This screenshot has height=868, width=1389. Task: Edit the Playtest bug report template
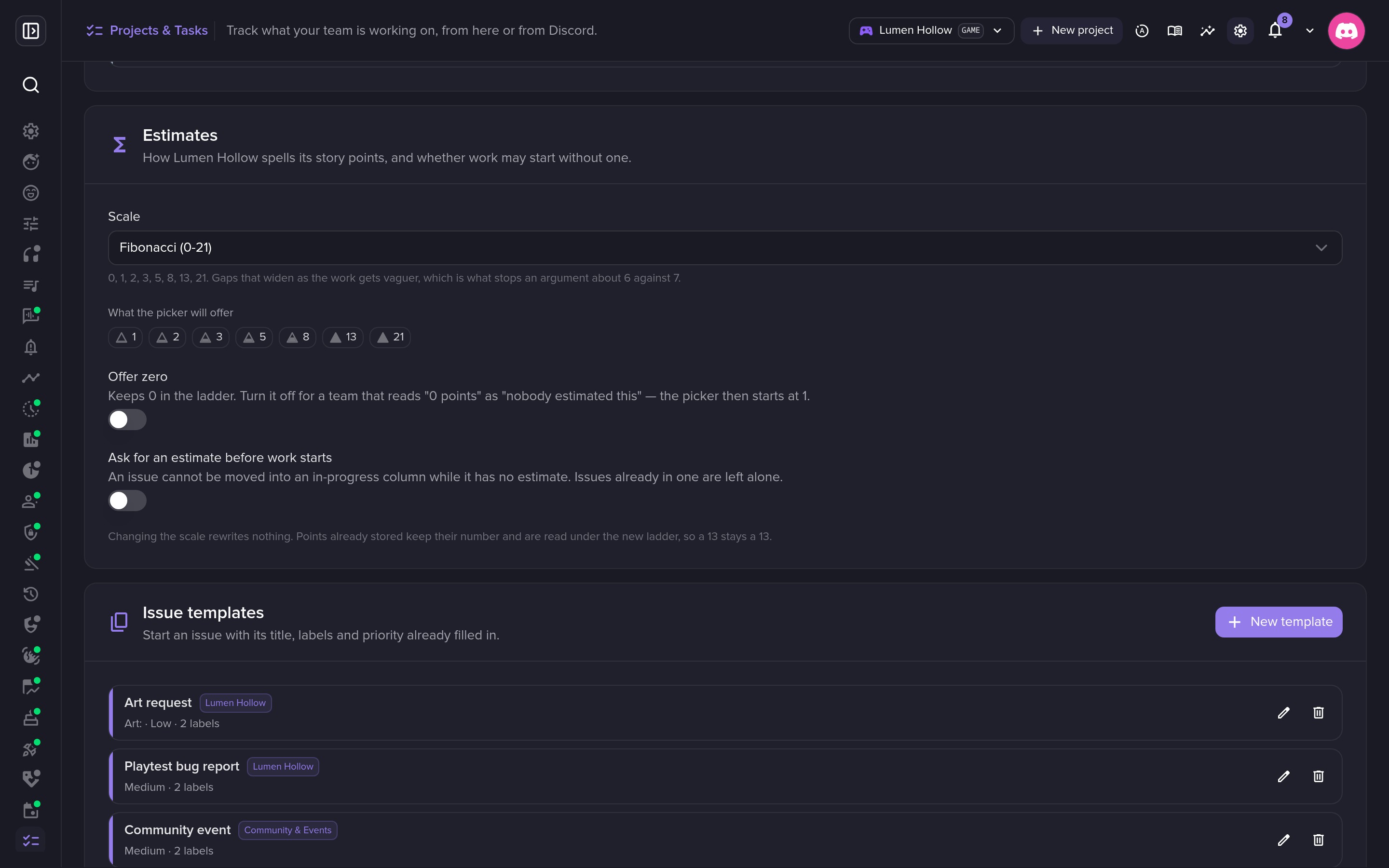(1284, 776)
